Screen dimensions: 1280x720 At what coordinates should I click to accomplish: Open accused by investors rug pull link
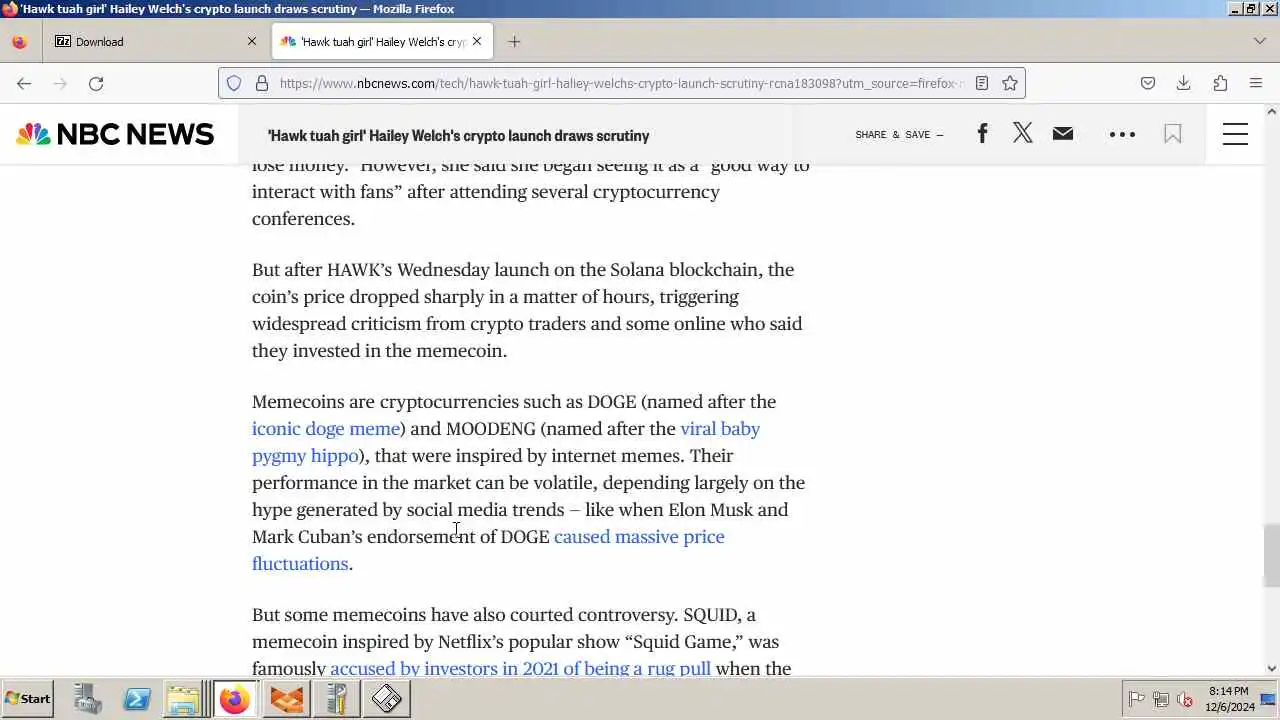520,668
